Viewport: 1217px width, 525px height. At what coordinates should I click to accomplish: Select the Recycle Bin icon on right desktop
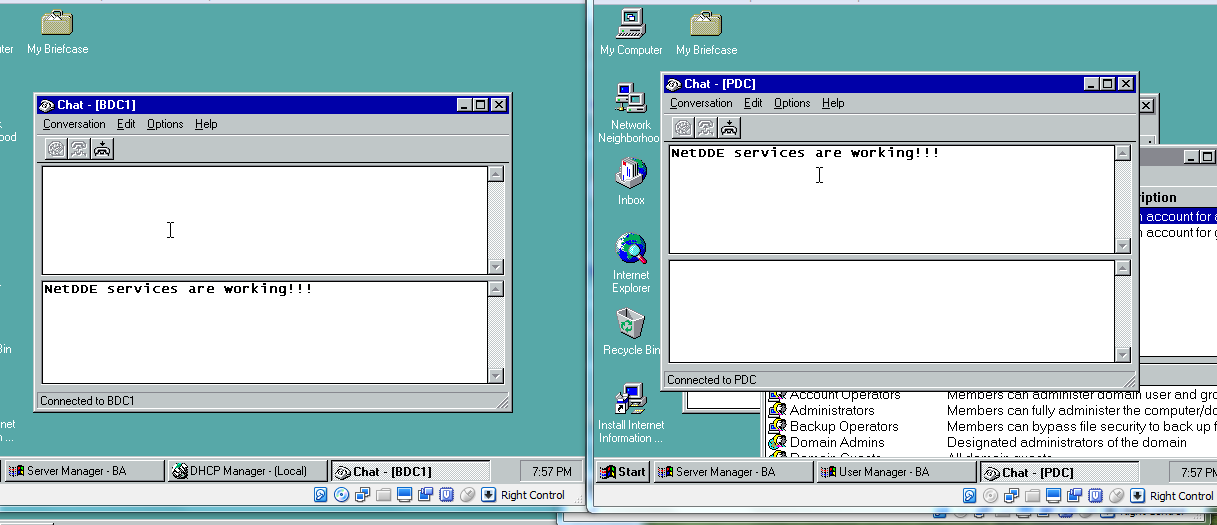(631, 332)
